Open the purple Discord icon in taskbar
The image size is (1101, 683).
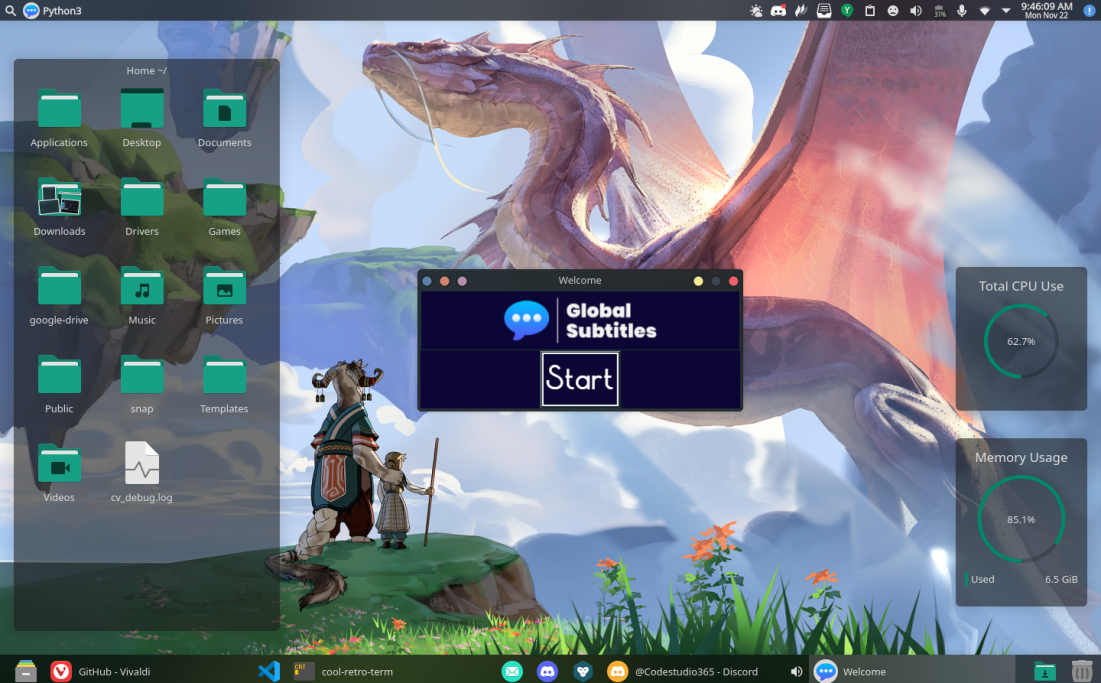click(x=547, y=672)
